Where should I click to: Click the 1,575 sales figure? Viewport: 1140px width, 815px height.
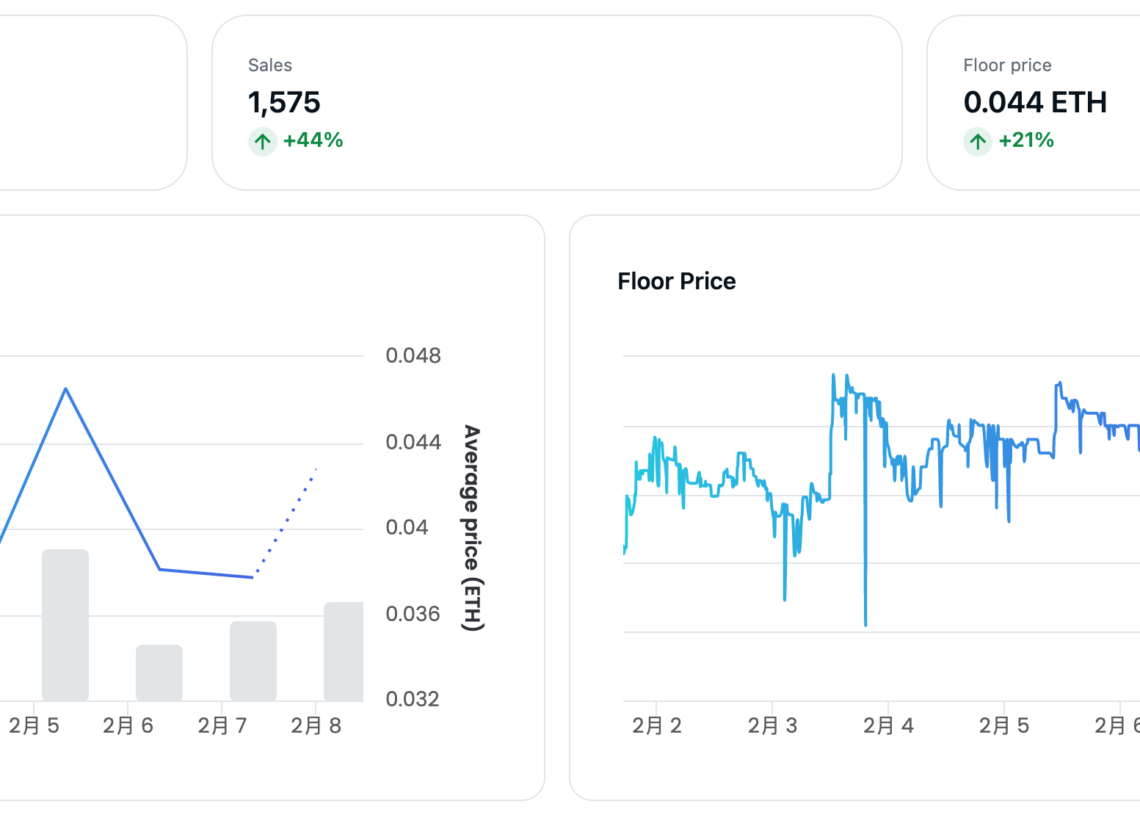pyautogui.click(x=284, y=102)
